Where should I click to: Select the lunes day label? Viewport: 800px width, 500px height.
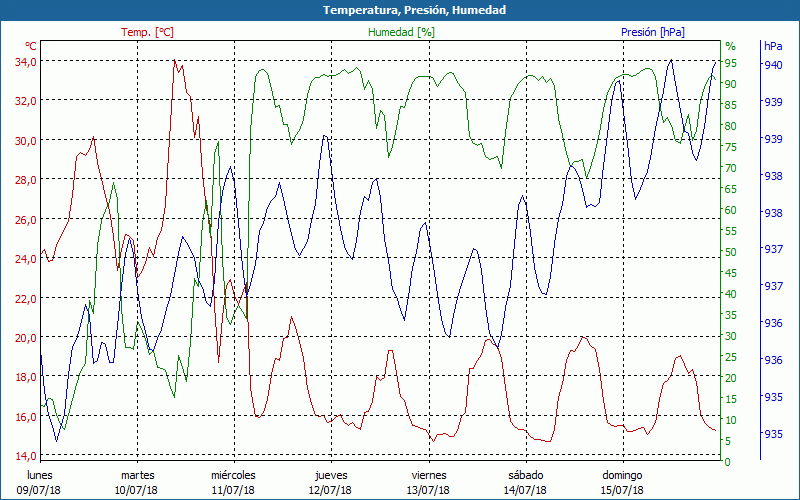pyautogui.click(x=40, y=476)
